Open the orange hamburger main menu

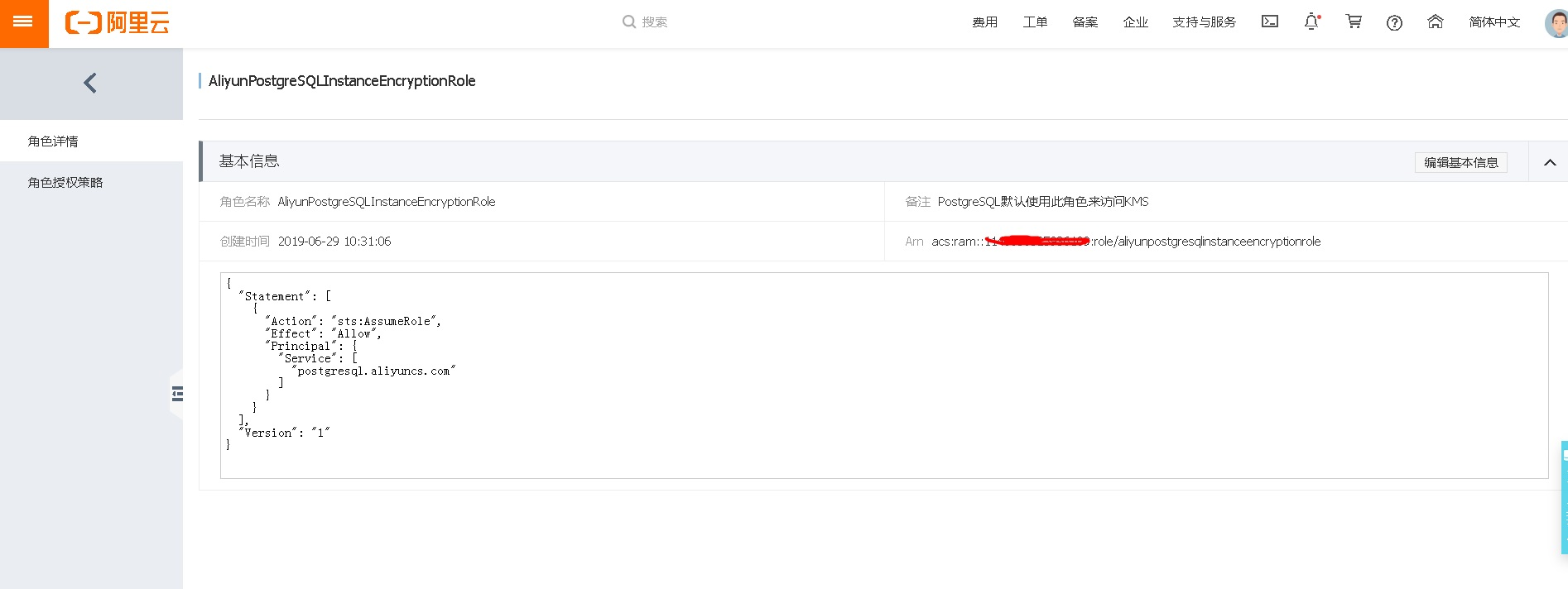23,22
